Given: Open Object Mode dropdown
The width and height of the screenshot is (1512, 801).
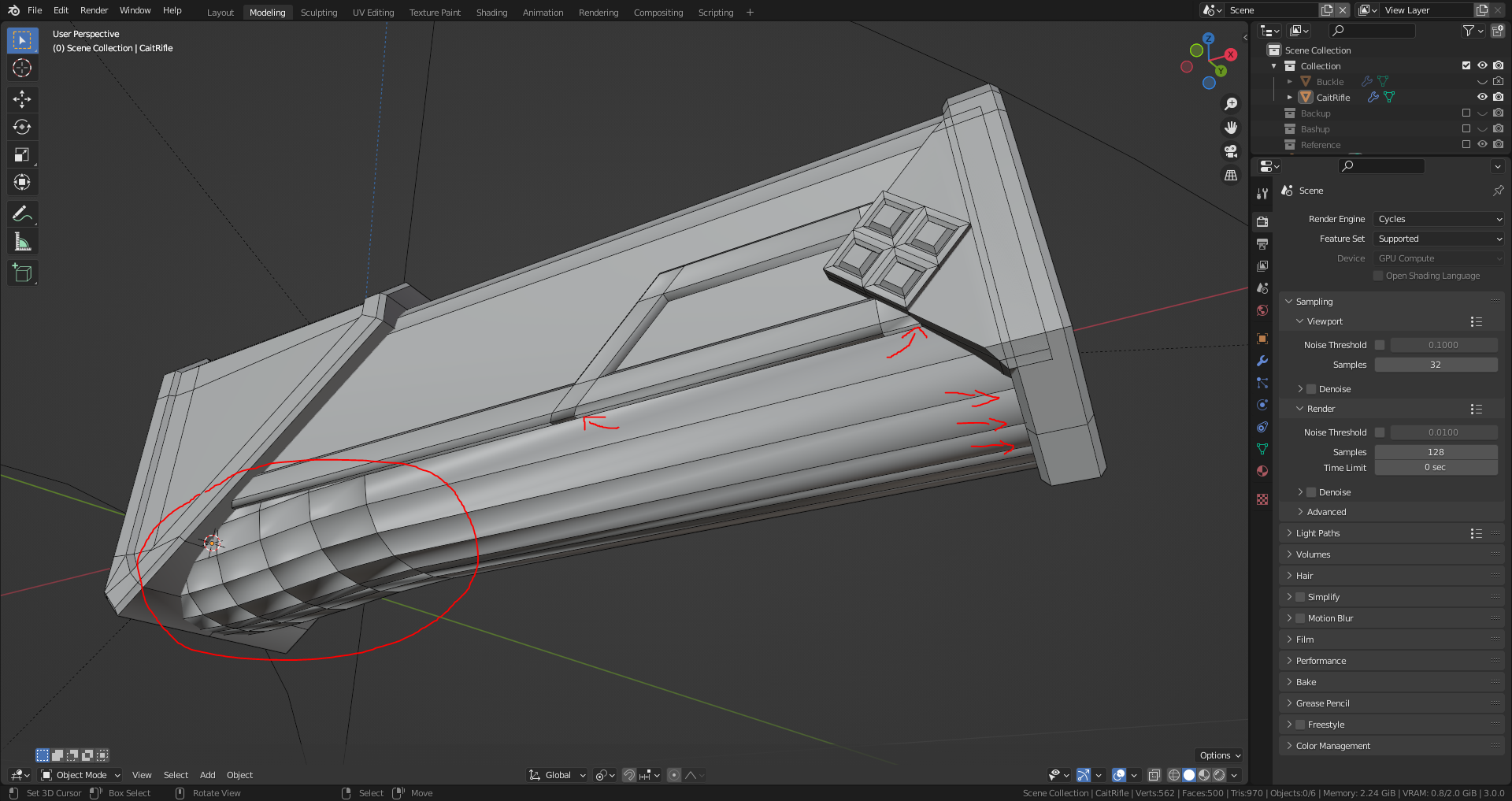Looking at the screenshot, I should click(80, 775).
